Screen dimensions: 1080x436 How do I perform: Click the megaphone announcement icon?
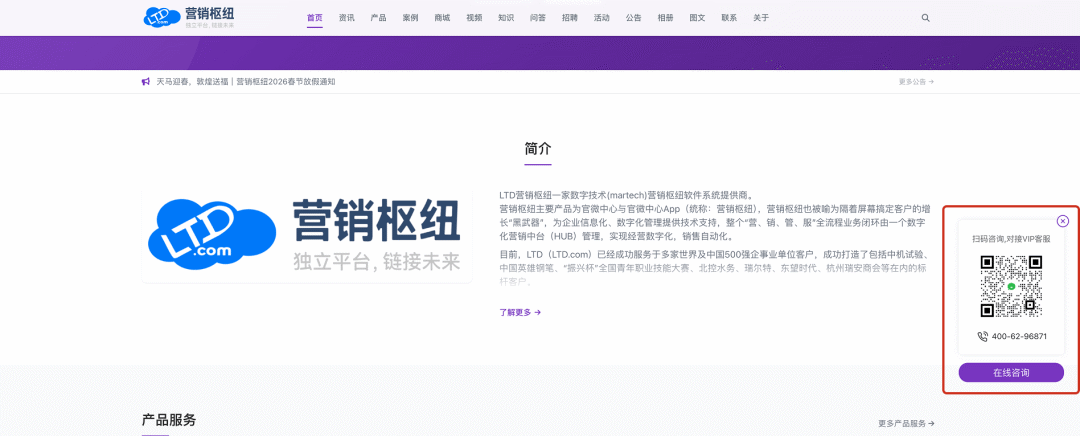point(145,82)
